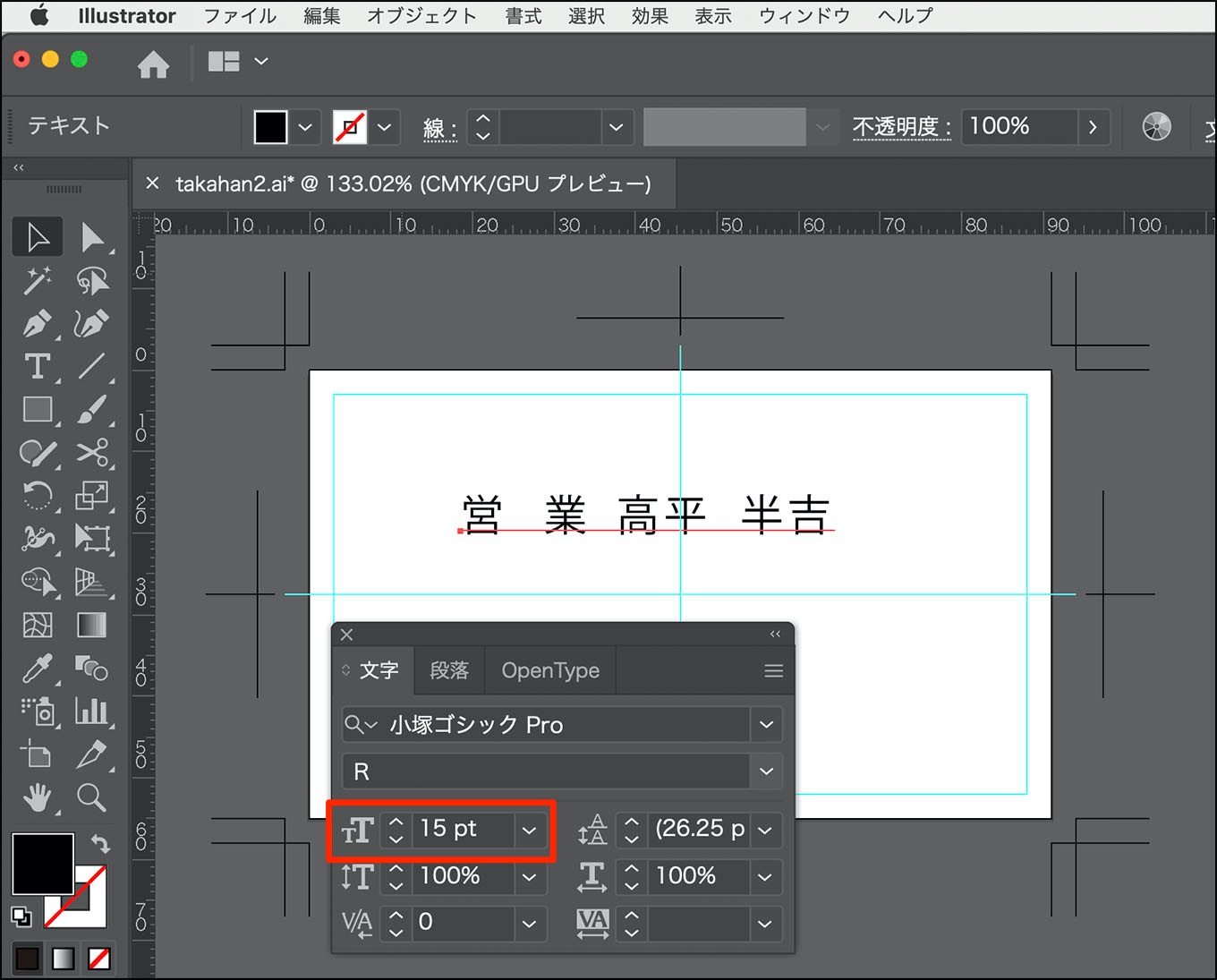Choose the Shape Builder tool
Viewport: 1217px width, 980px height.
tap(38, 582)
